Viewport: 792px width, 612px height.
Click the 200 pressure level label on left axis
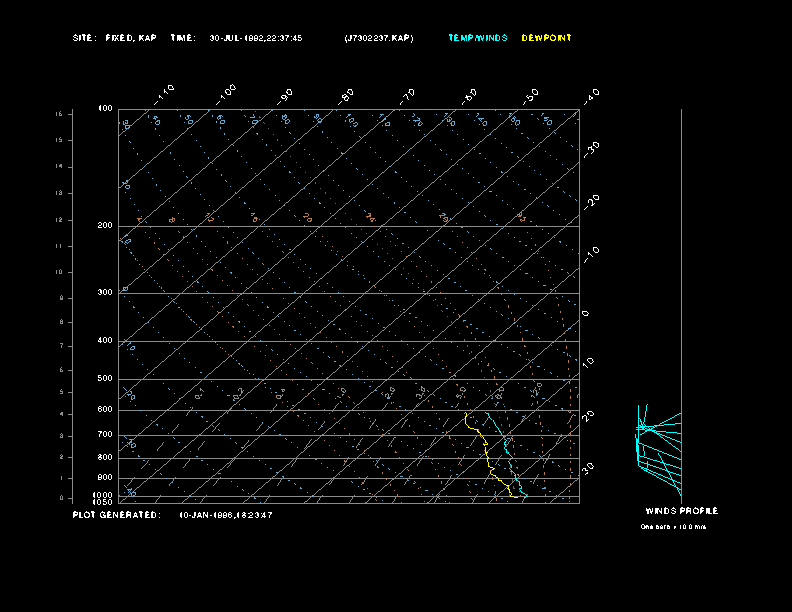[x=104, y=226]
